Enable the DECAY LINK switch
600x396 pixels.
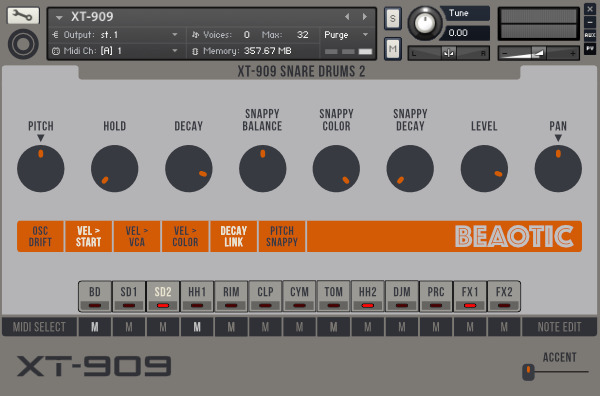coord(233,236)
